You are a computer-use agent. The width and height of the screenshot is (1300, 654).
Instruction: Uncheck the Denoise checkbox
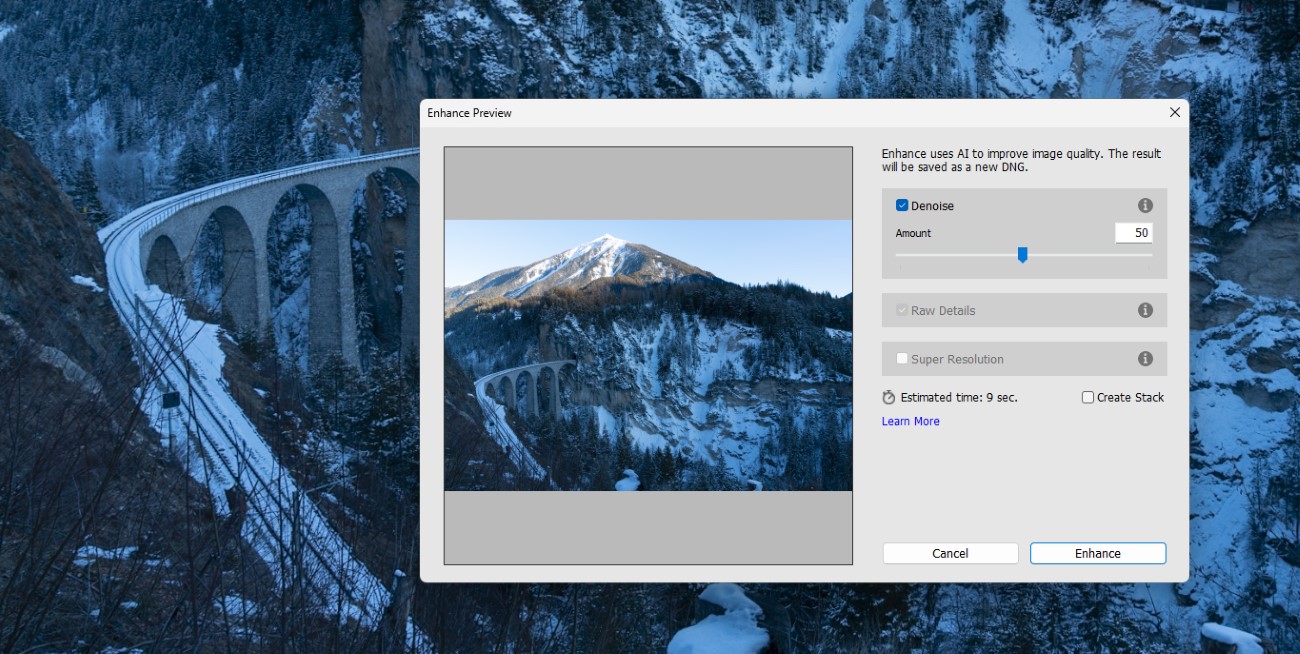(902, 206)
